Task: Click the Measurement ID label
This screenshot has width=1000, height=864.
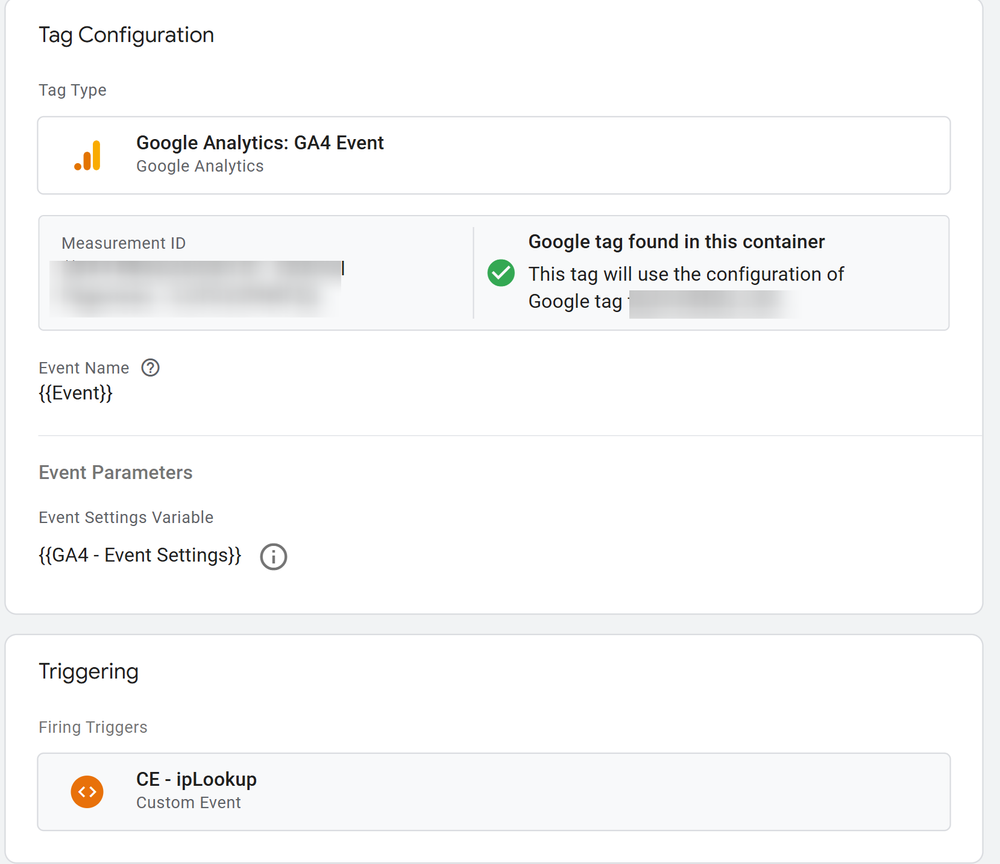Action: [x=124, y=243]
